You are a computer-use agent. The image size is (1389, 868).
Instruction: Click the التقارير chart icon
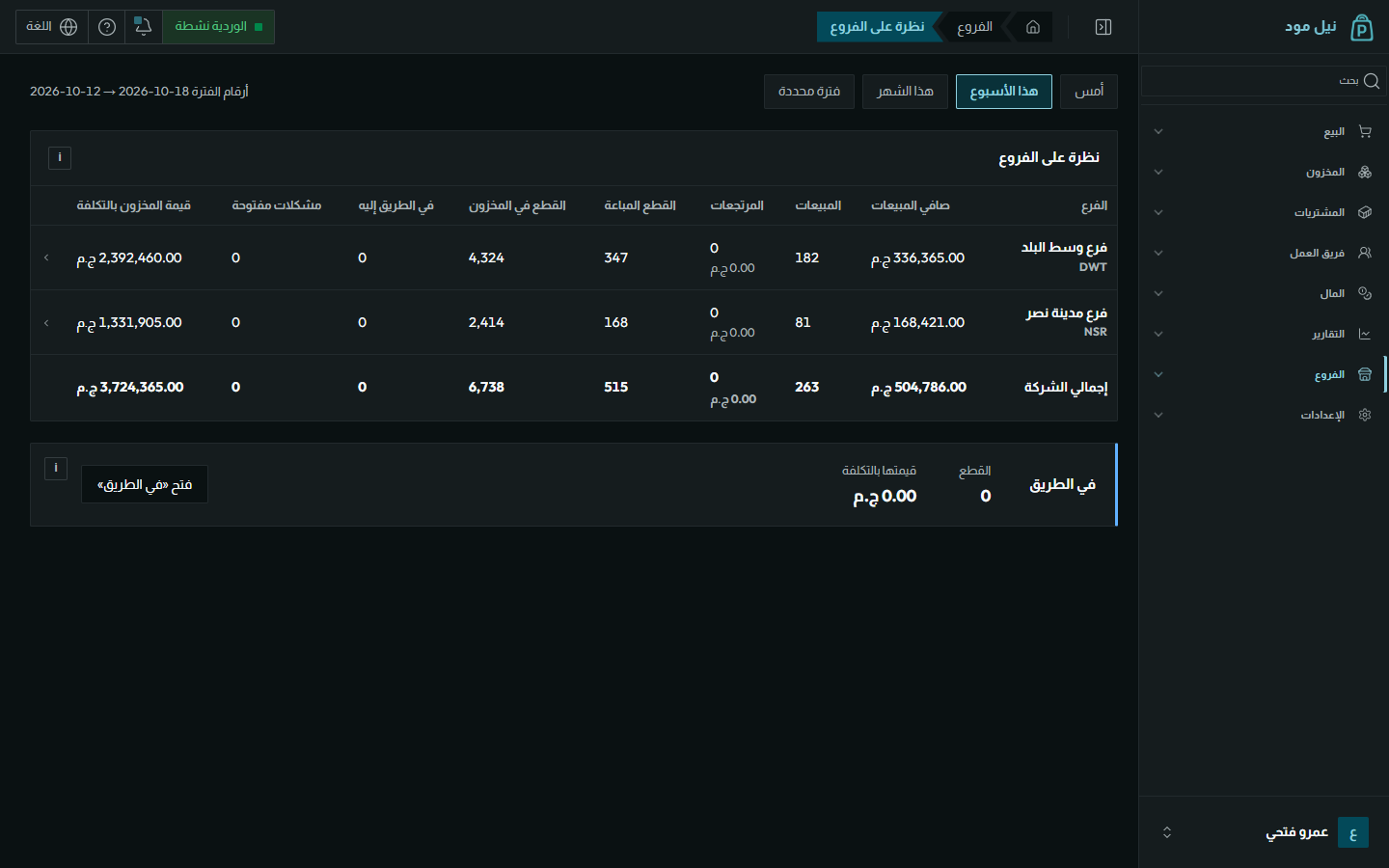[1365, 334]
